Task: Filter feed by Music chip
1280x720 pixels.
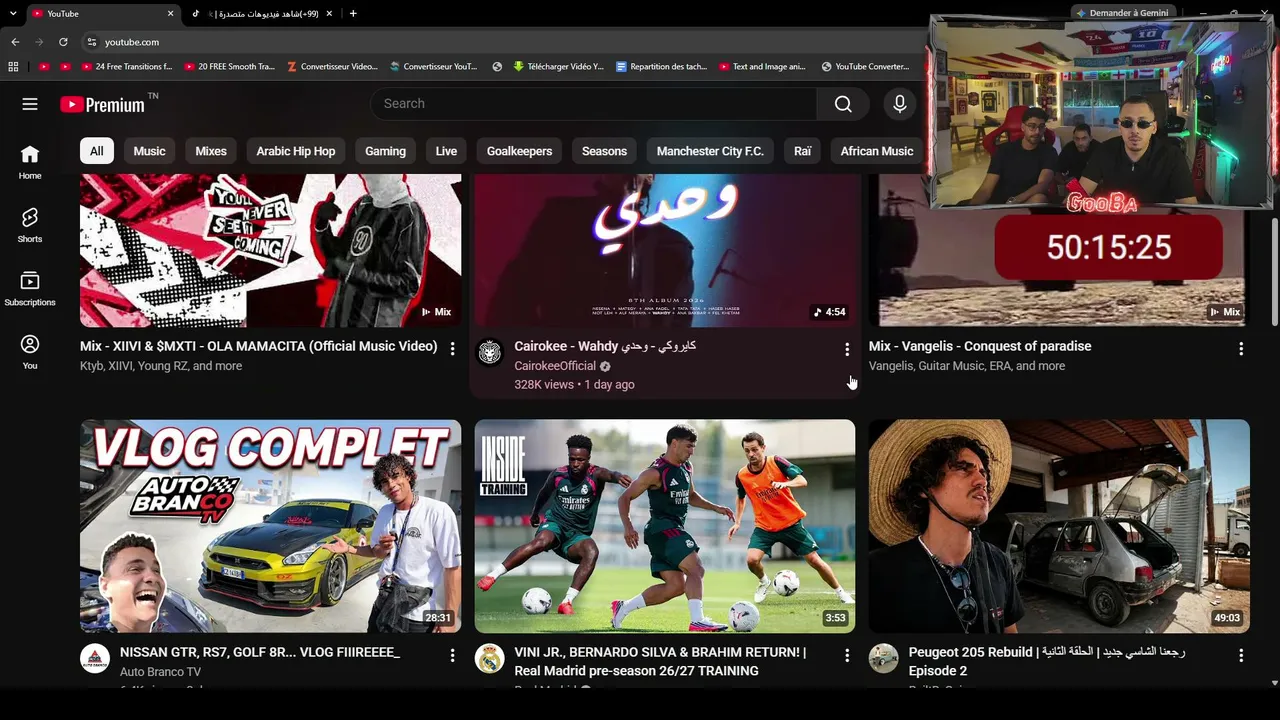Action: tap(149, 151)
